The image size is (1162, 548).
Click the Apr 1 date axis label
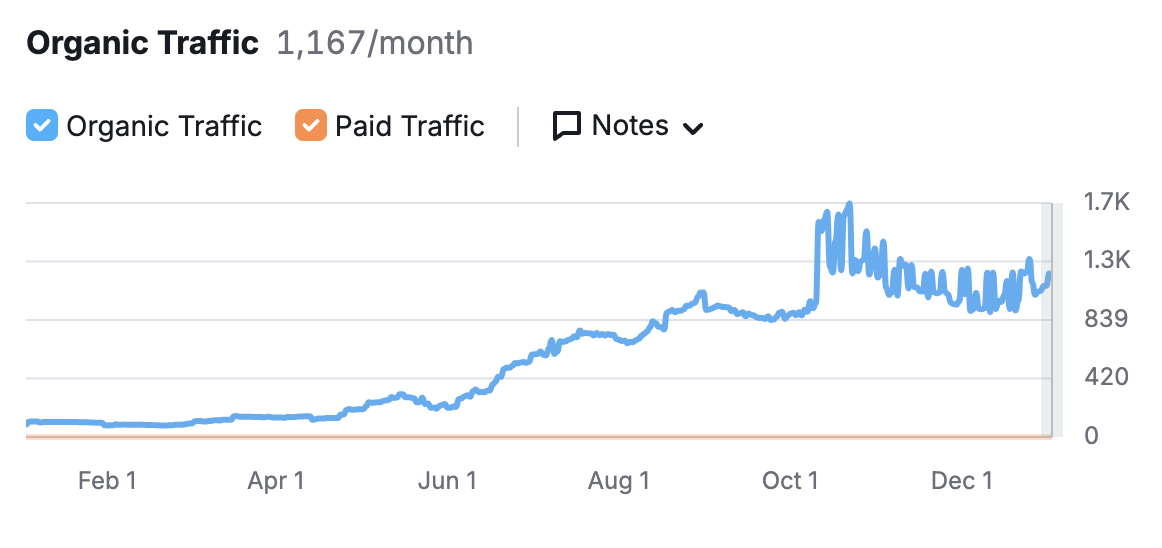(x=276, y=481)
